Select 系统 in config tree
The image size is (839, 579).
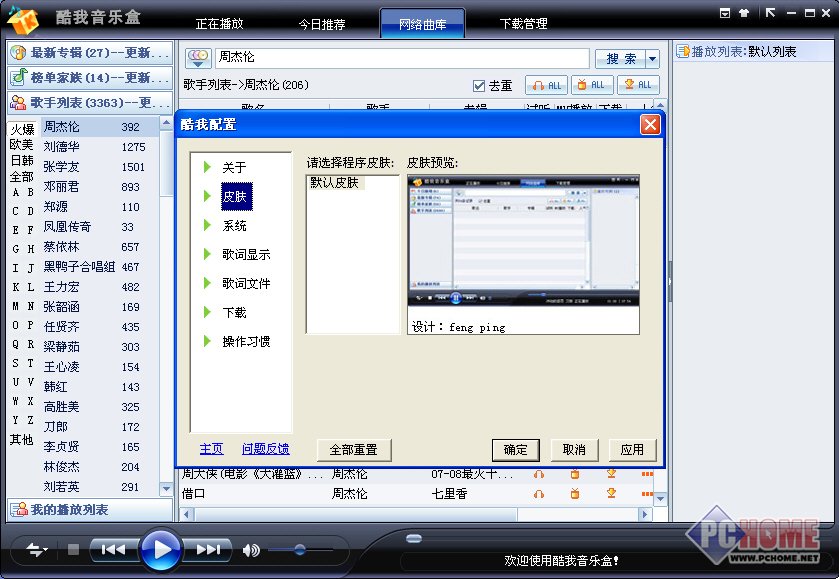click(234, 225)
